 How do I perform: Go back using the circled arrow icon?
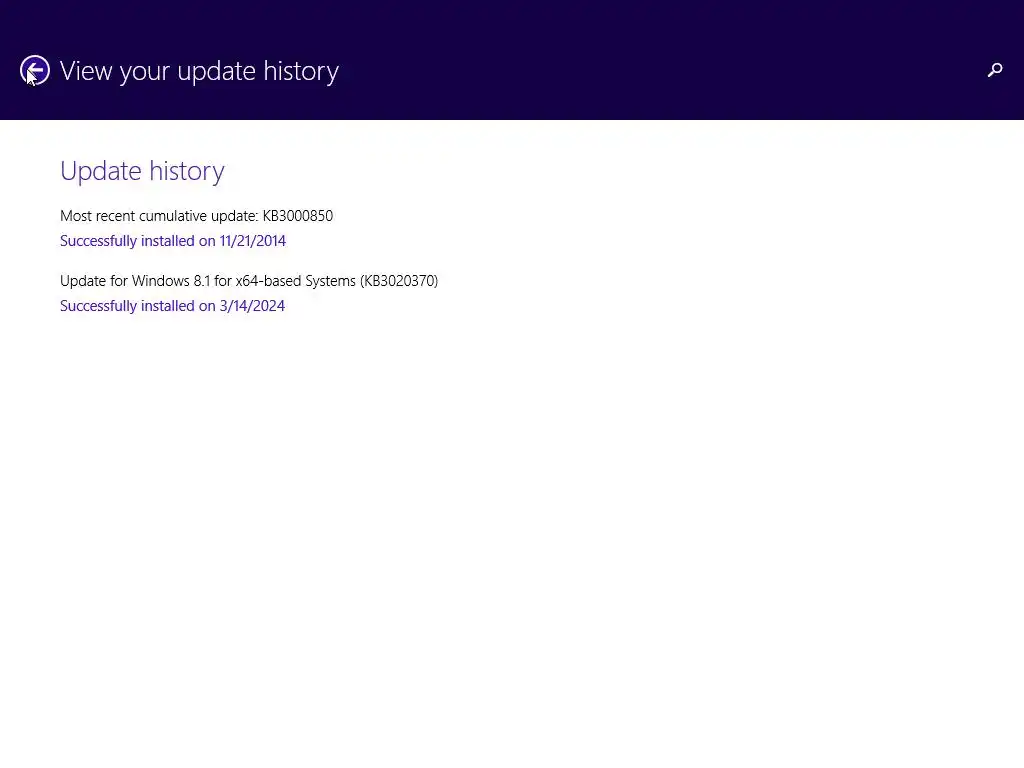(x=35, y=70)
